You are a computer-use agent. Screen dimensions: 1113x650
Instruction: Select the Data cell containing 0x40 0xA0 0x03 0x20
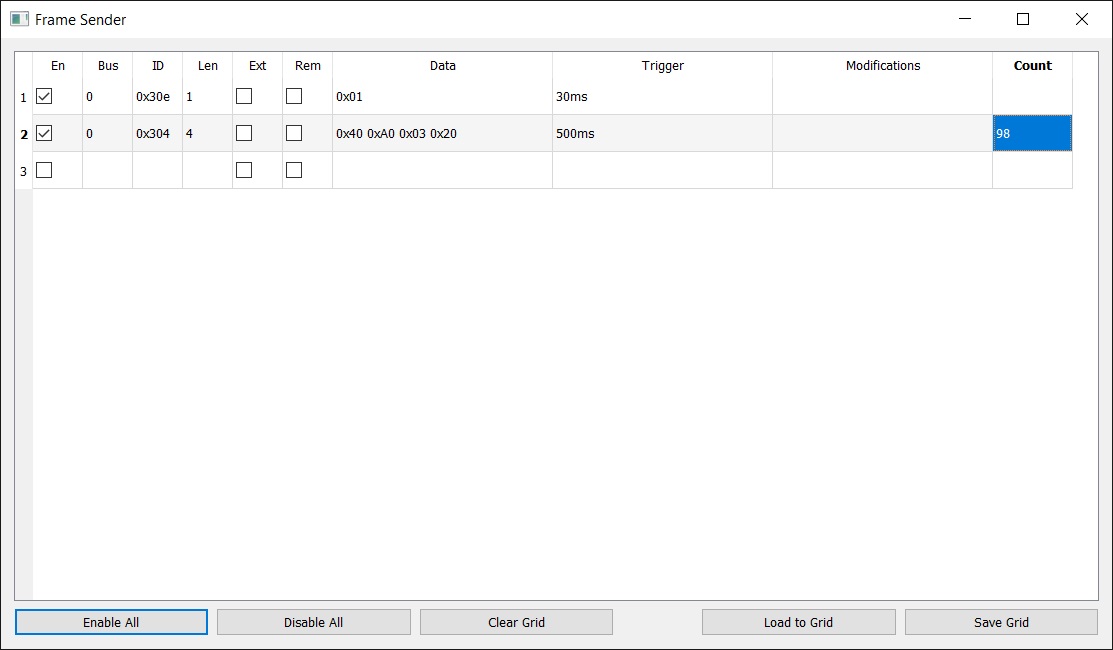tap(442, 134)
